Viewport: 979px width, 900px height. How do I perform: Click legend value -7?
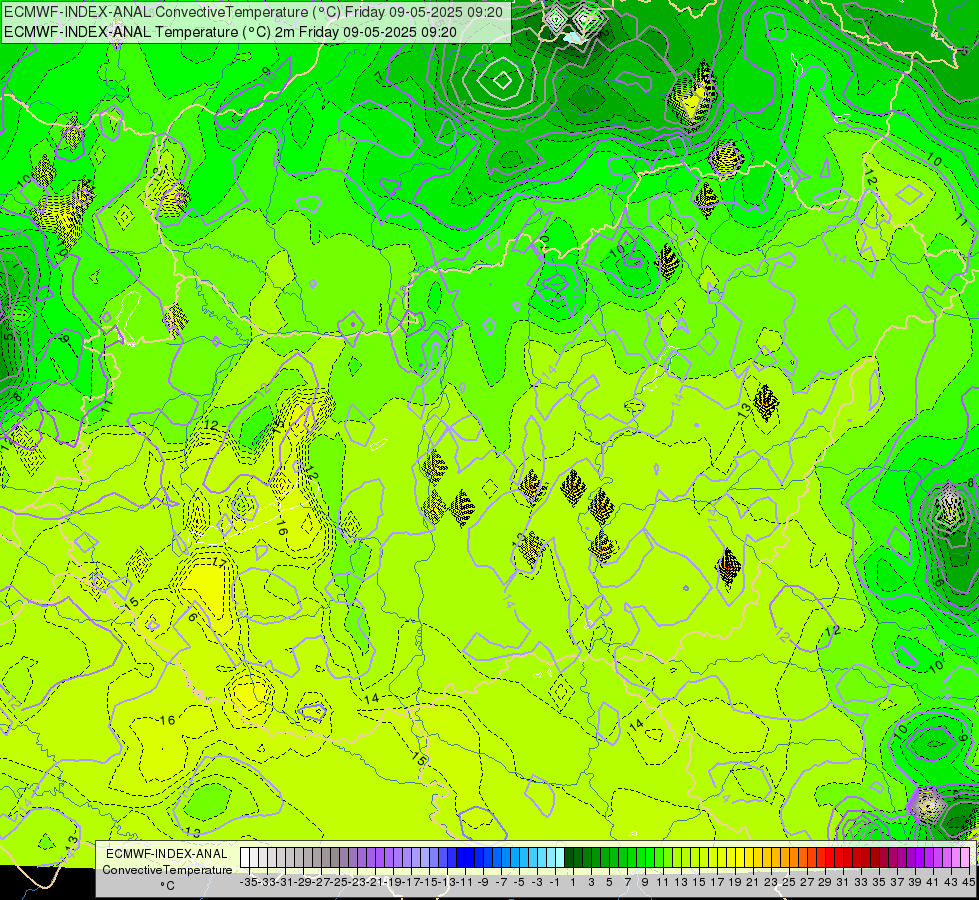[x=501, y=882]
